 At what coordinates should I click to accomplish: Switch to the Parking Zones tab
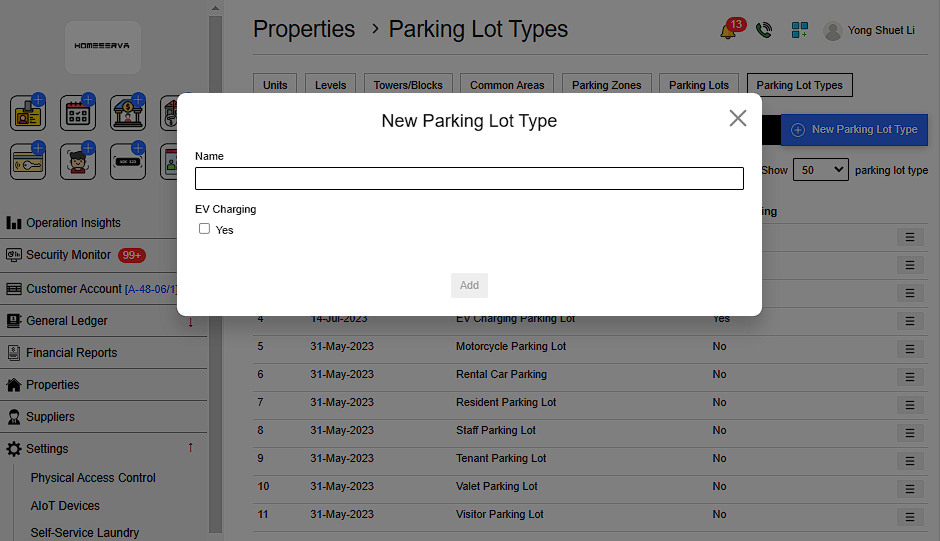[606, 85]
